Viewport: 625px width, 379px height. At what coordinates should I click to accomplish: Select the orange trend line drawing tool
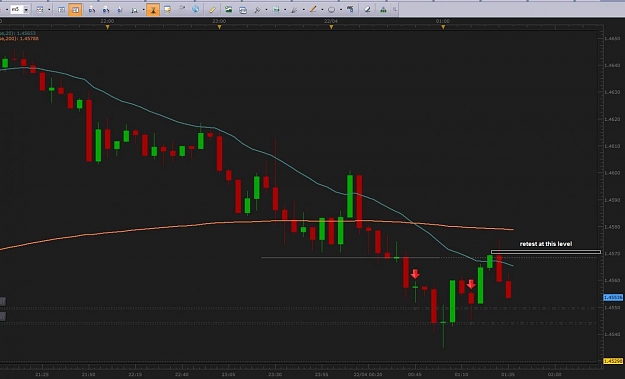click(313, 10)
